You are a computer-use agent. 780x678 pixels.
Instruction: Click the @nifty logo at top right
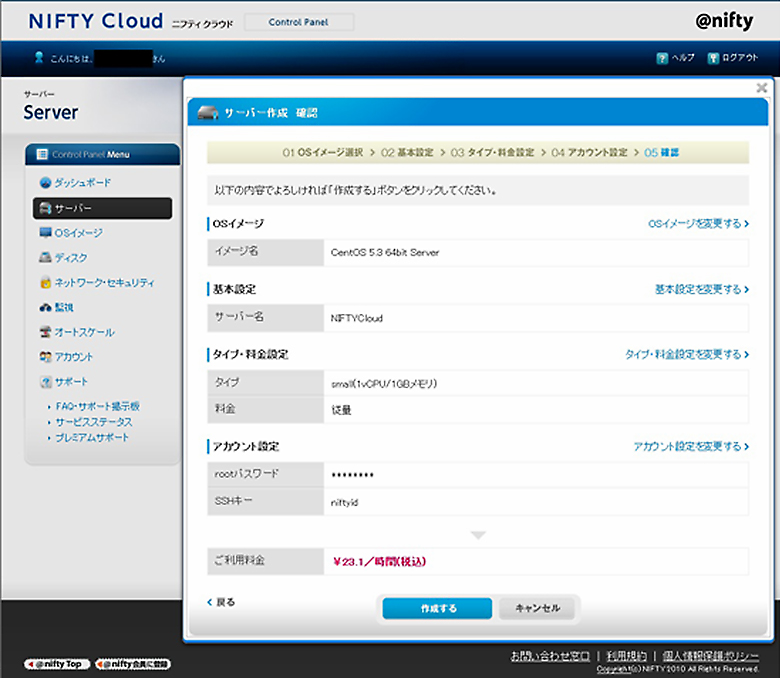point(724,21)
